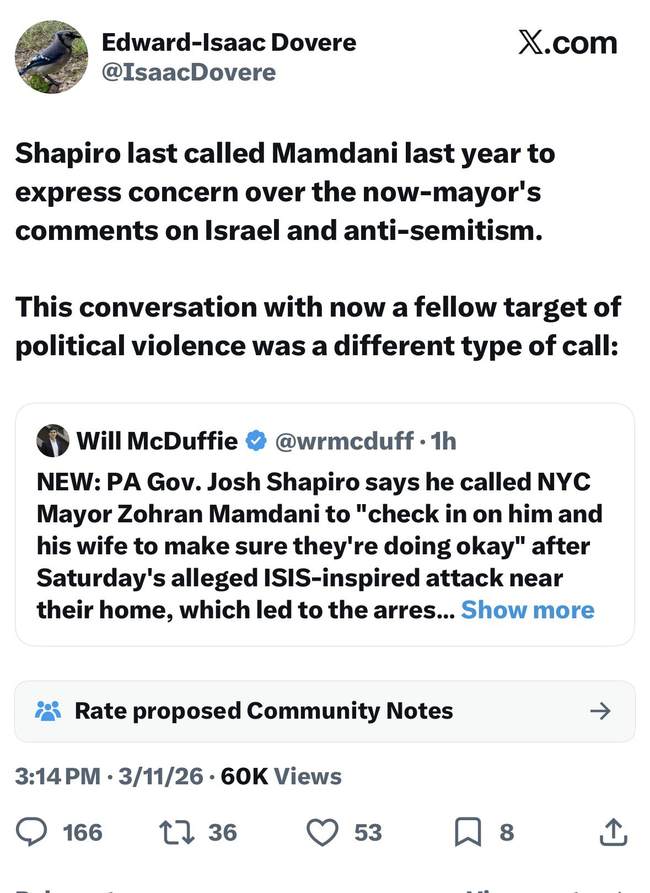The image size is (650, 893).
Task: Click Will McDuffie's blue verified badge
Action: pyautogui.click(x=257, y=441)
